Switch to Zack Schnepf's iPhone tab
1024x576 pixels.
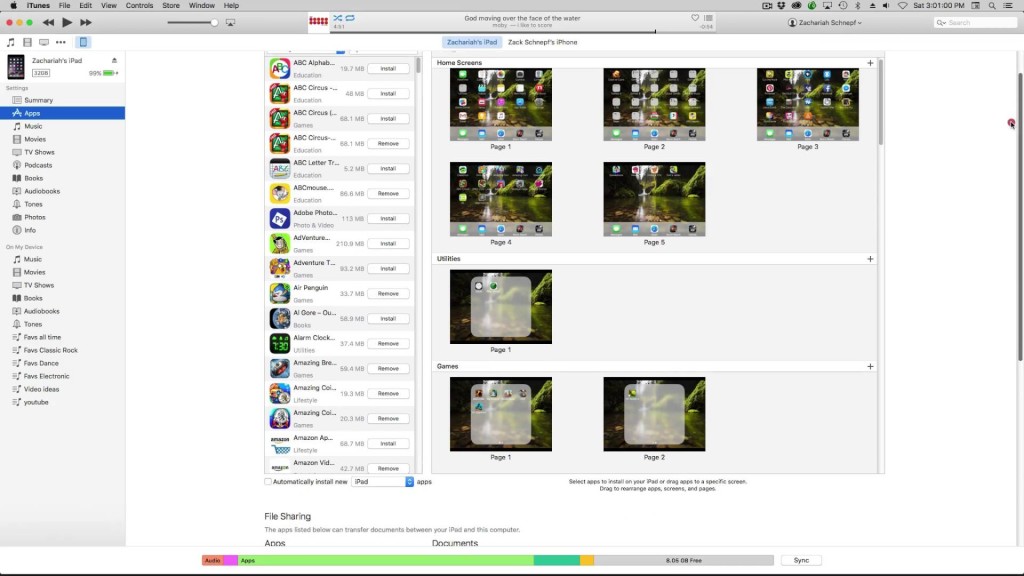(542, 42)
